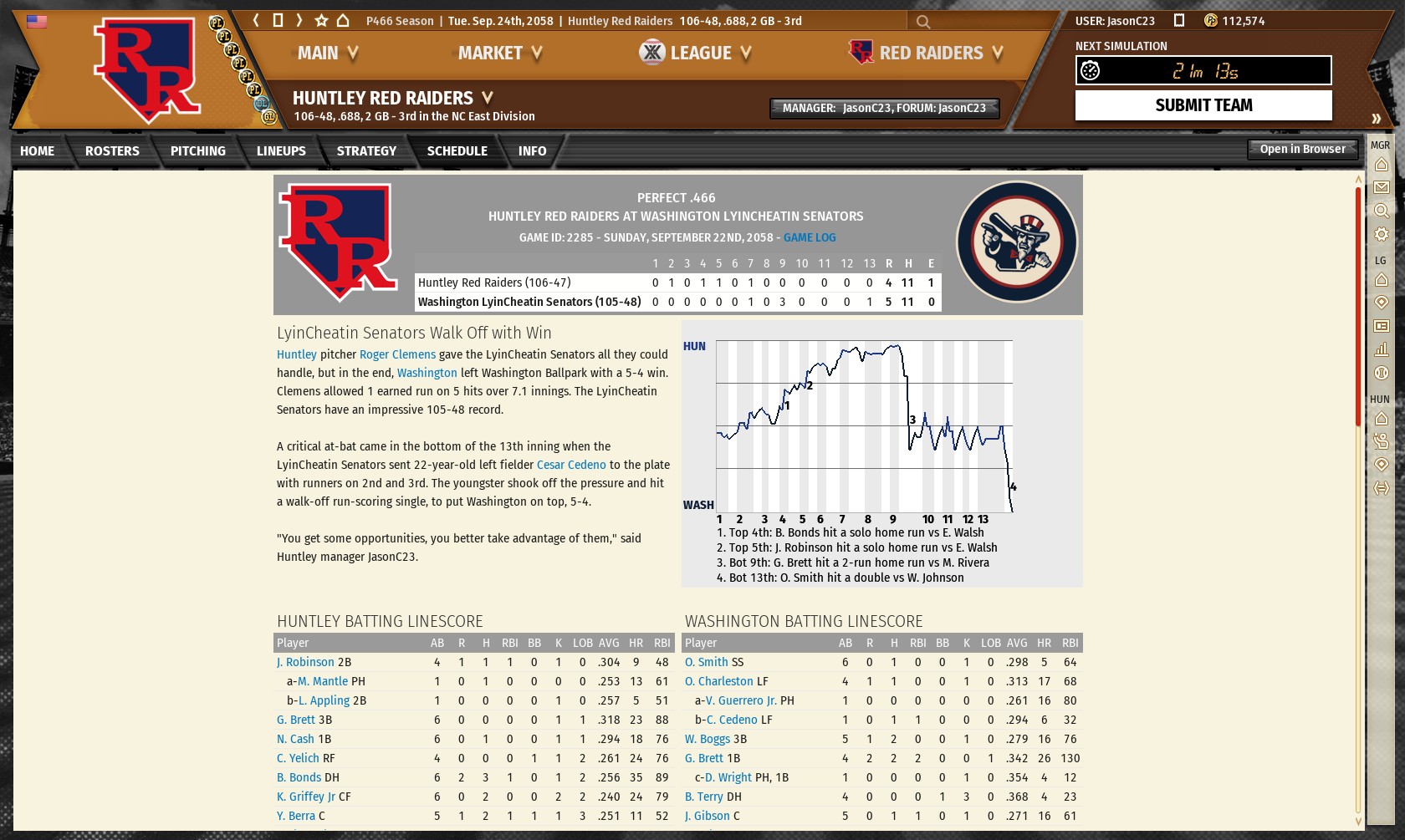Collapse the right panel with double-chevron icon
1405x840 pixels.
pyautogui.click(x=1376, y=118)
